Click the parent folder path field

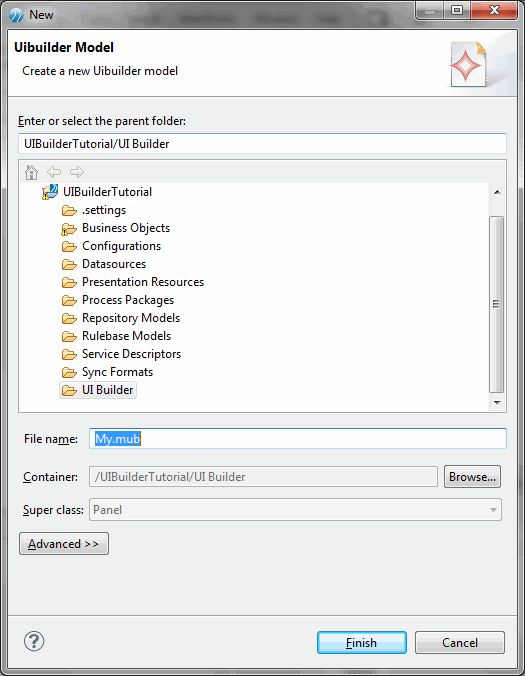click(262, 144)
